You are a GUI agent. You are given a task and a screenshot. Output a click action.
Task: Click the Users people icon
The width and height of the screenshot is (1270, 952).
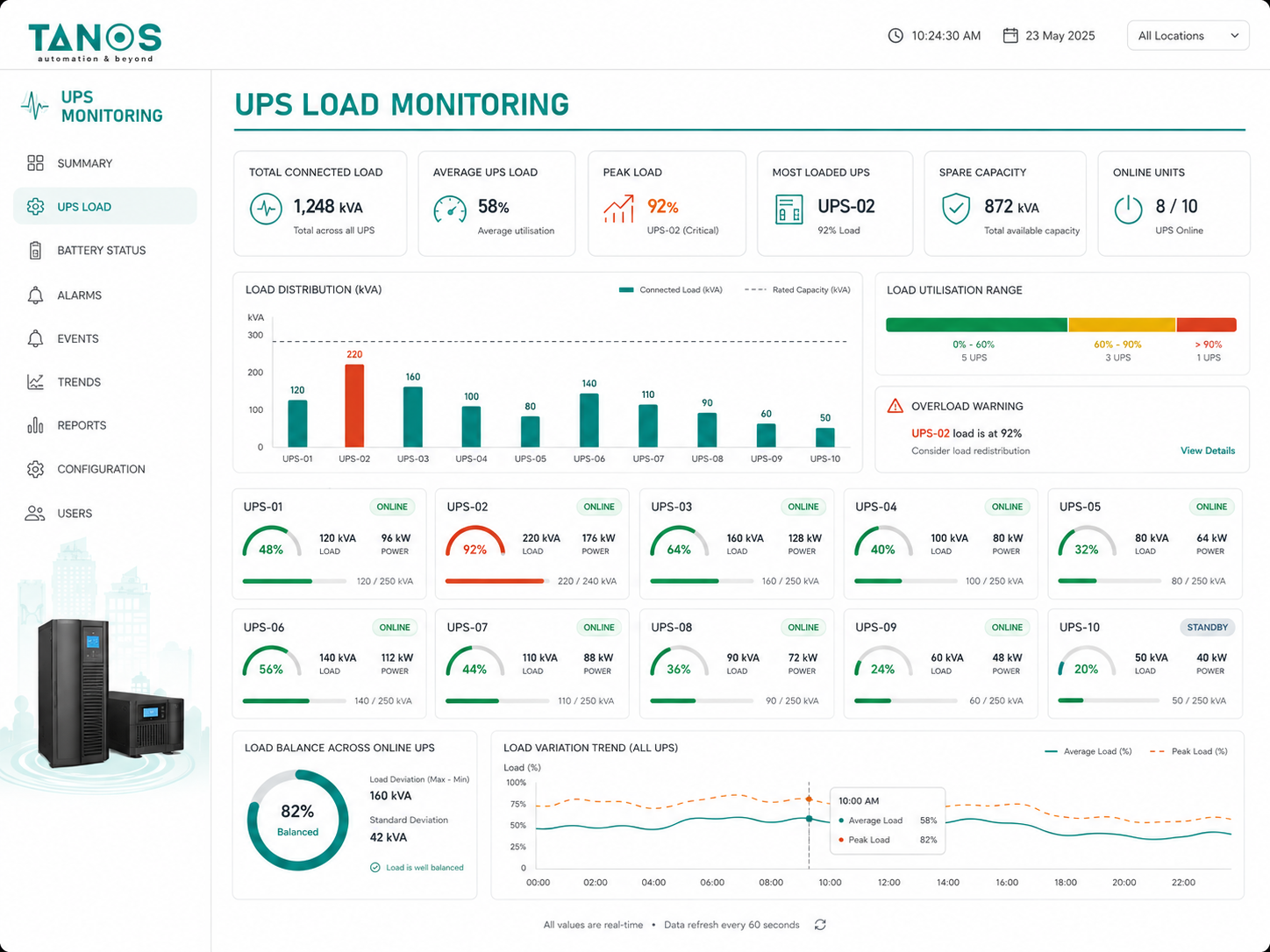click(x=35, y=514)
